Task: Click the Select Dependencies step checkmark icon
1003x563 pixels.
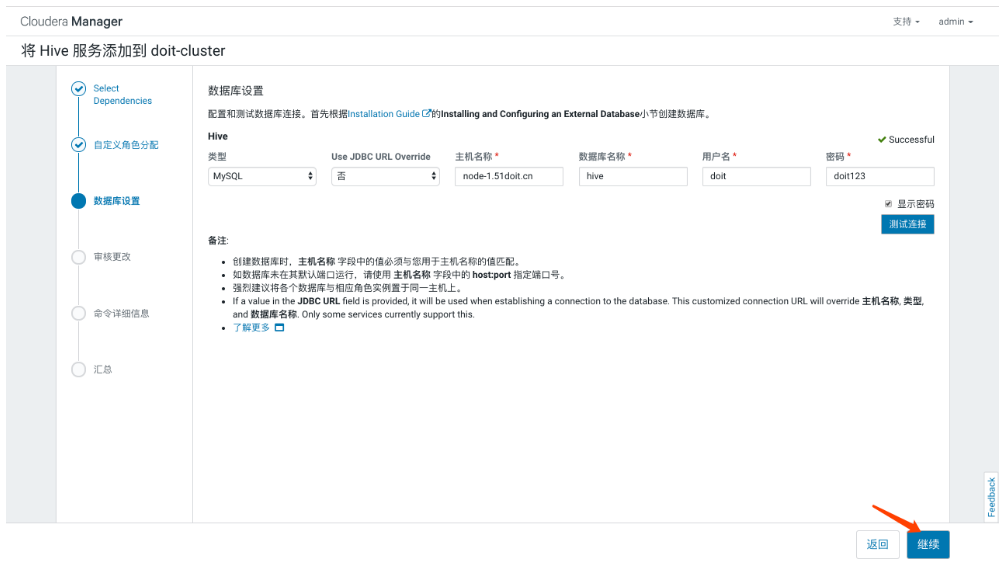Action: coord(78,88)
